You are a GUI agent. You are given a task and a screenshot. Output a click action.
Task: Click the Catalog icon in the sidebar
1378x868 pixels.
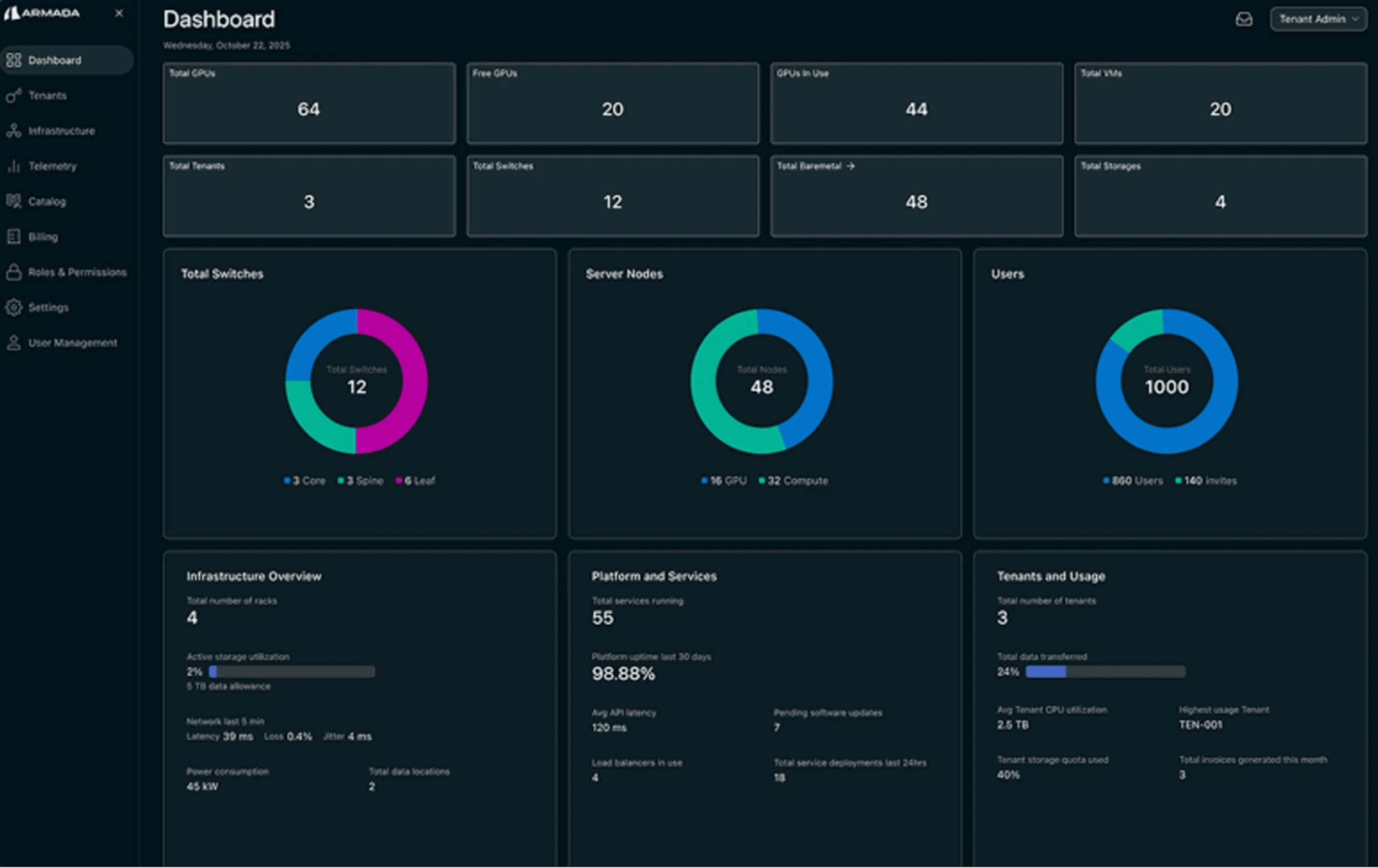coord(14,201)
